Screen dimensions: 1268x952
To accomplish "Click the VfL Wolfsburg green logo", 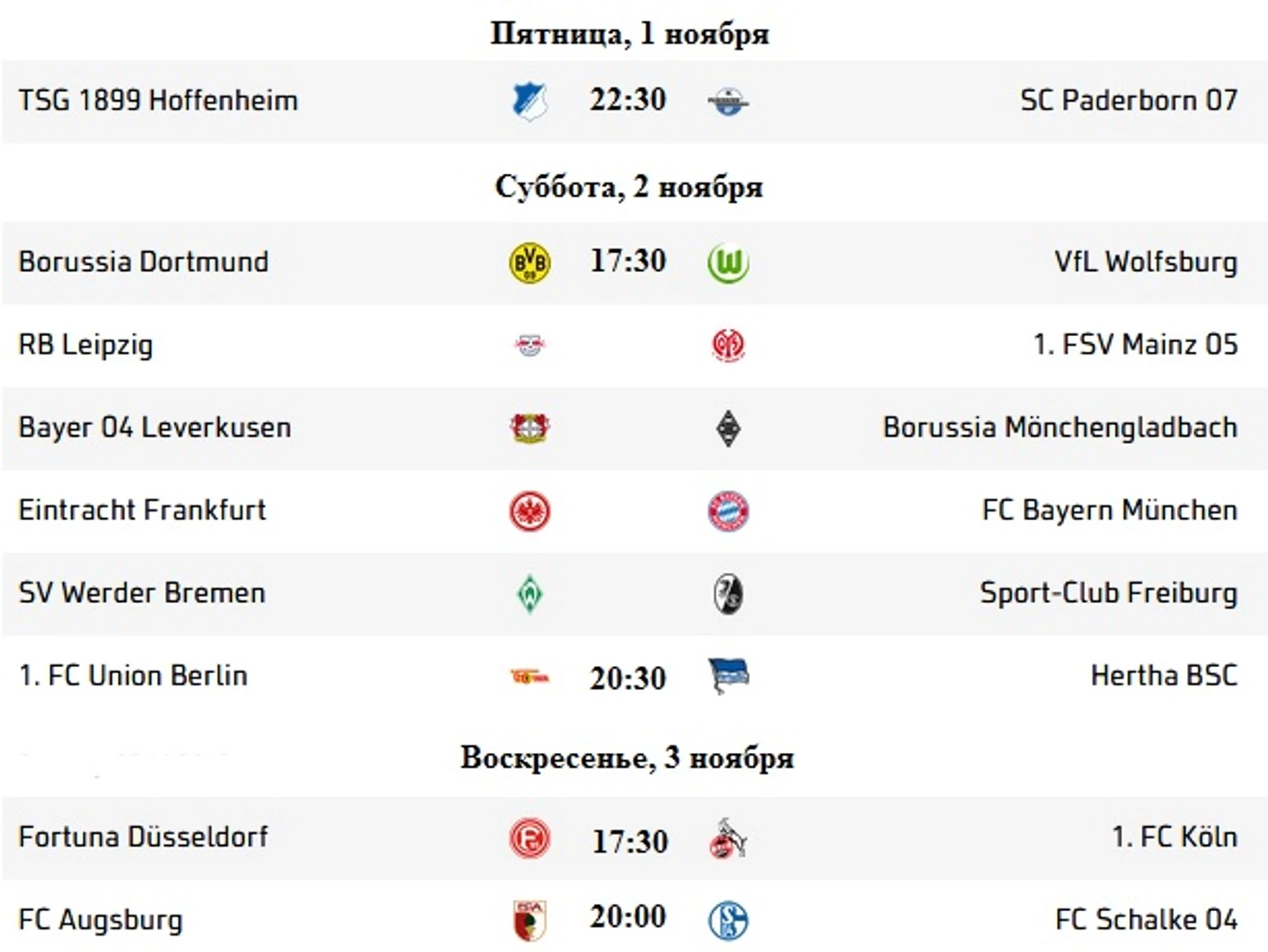I will (728, 262).
